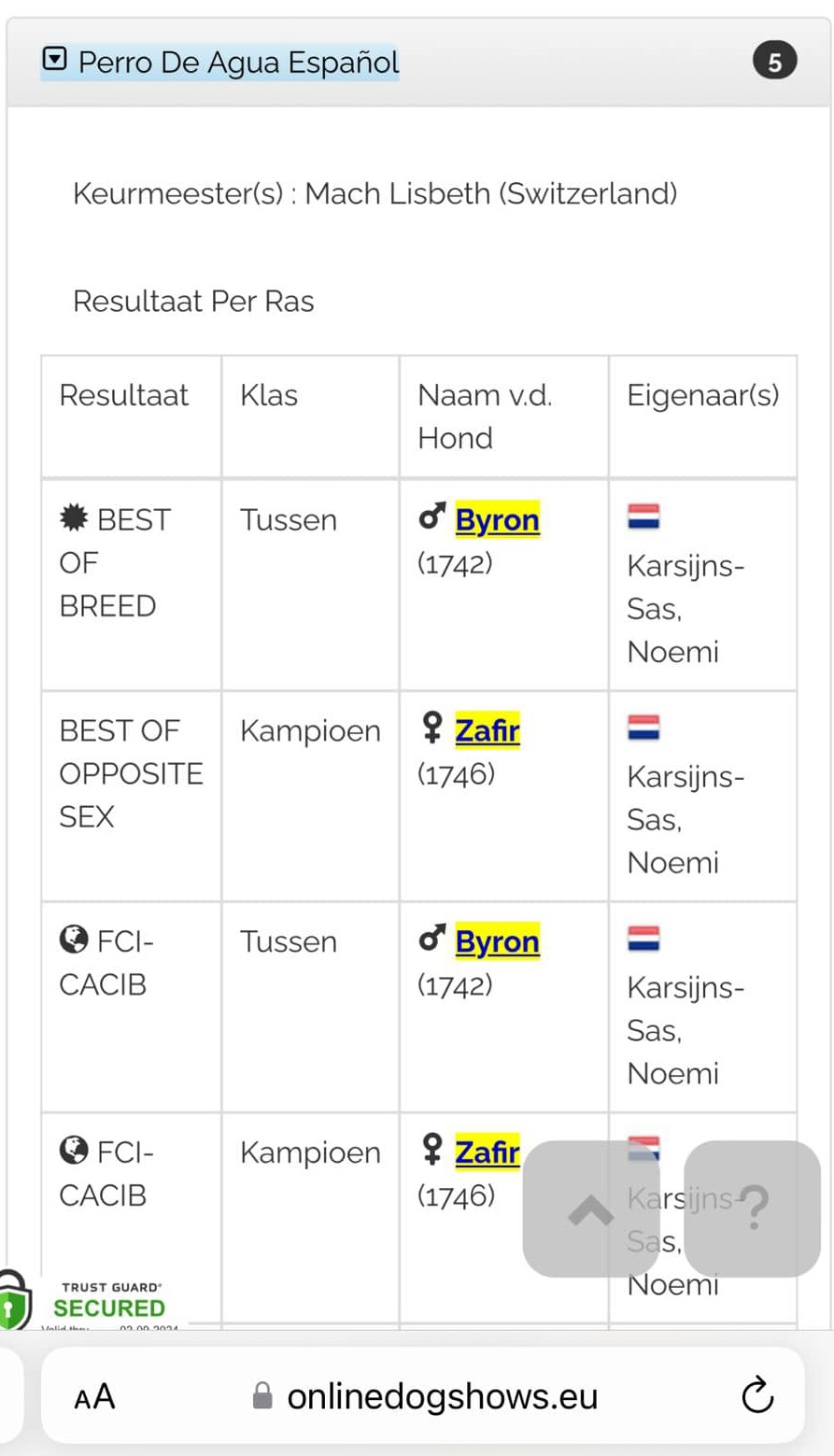Image resolution: width=834 pixels, height=1456 pixels.
Task: Open Zafir link in the FCI-CACIB Kampioen row
Action: click(x=487, y=1152)
